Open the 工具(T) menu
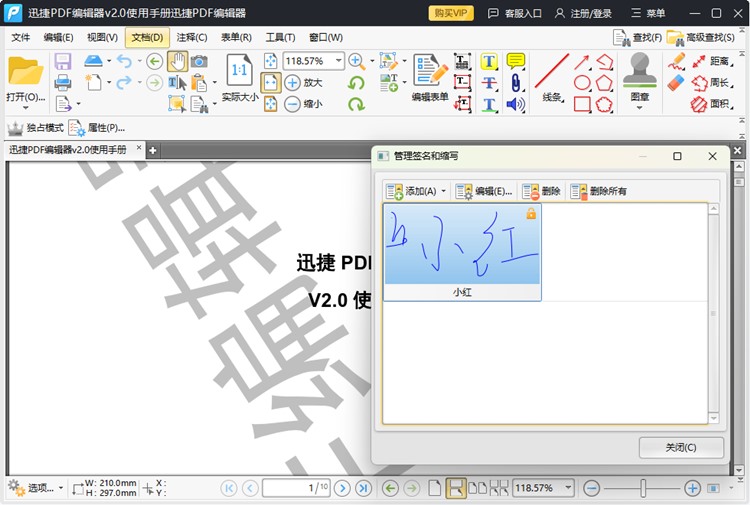This screenshot has height=505, width=750. pos(280,37)
